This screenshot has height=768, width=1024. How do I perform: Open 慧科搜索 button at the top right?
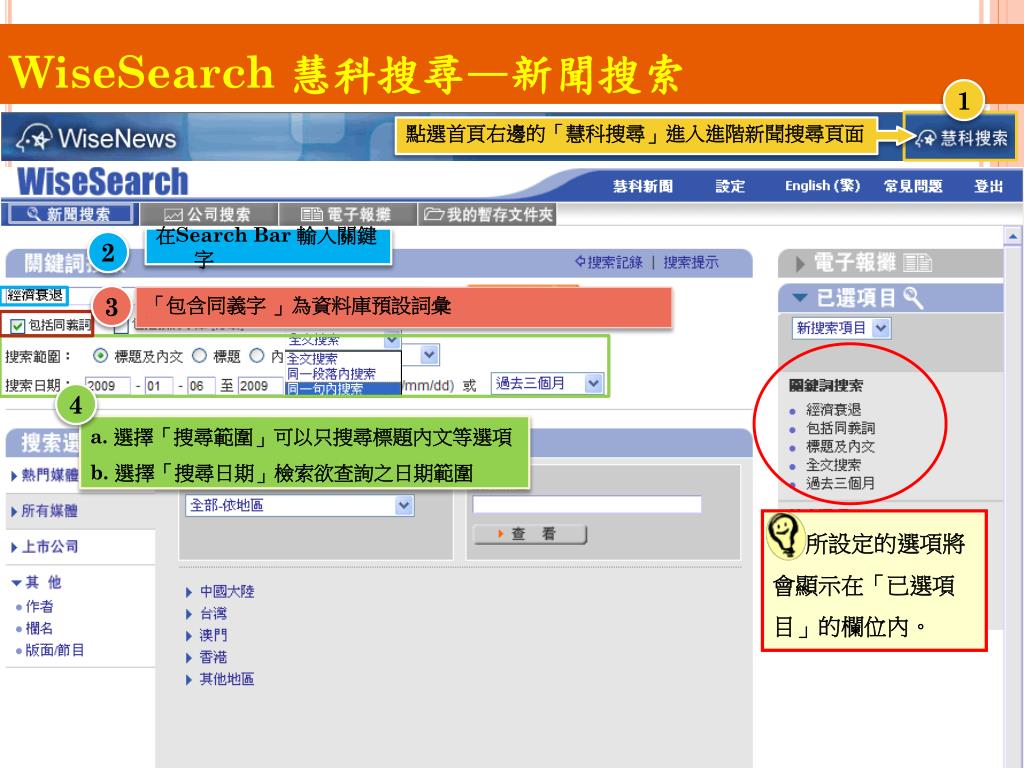point(961,138)
